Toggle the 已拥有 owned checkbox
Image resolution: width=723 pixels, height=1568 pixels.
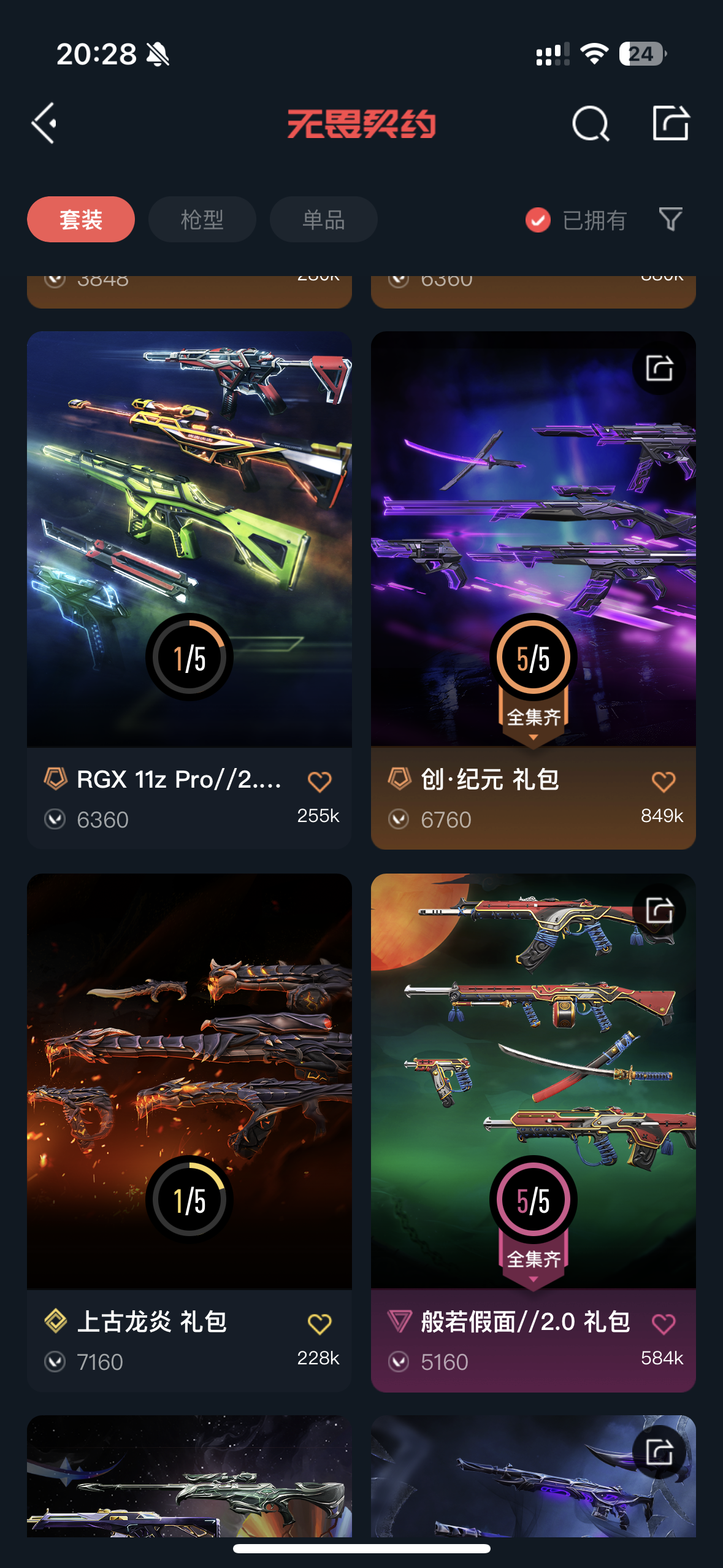click(x=538, y=220)
